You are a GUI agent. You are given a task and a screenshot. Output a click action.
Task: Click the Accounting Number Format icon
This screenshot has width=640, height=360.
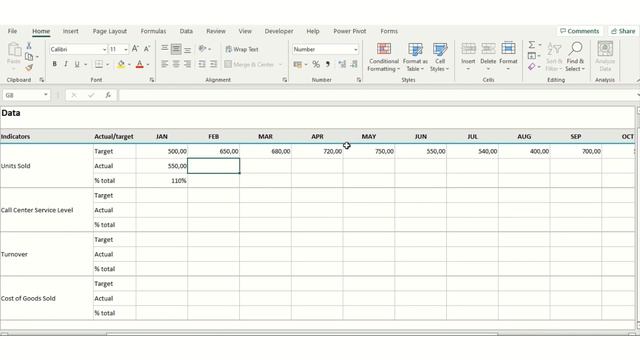[x=298, y=64]
